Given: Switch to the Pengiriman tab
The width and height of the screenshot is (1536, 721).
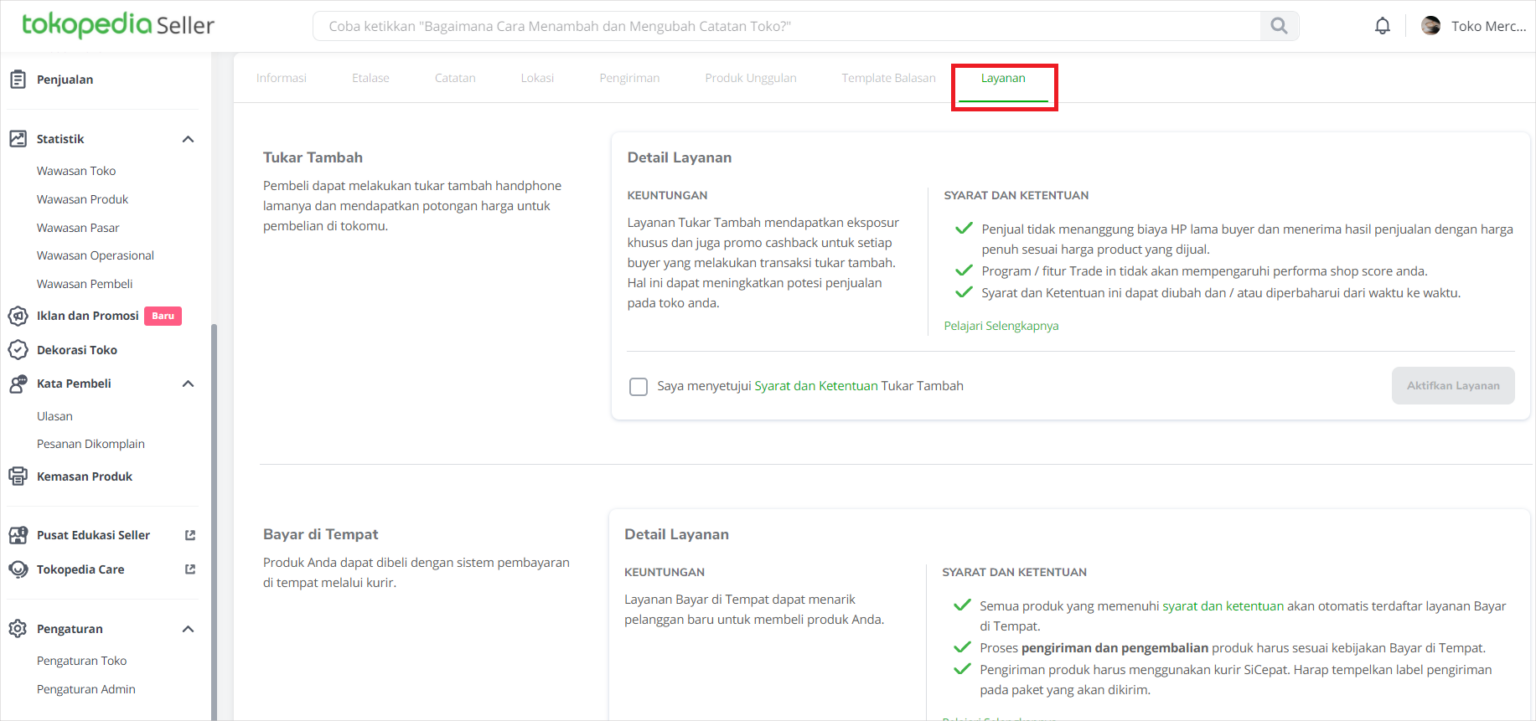Looking at the screenshot, I should pyautogui.click(x=629, y=78).
